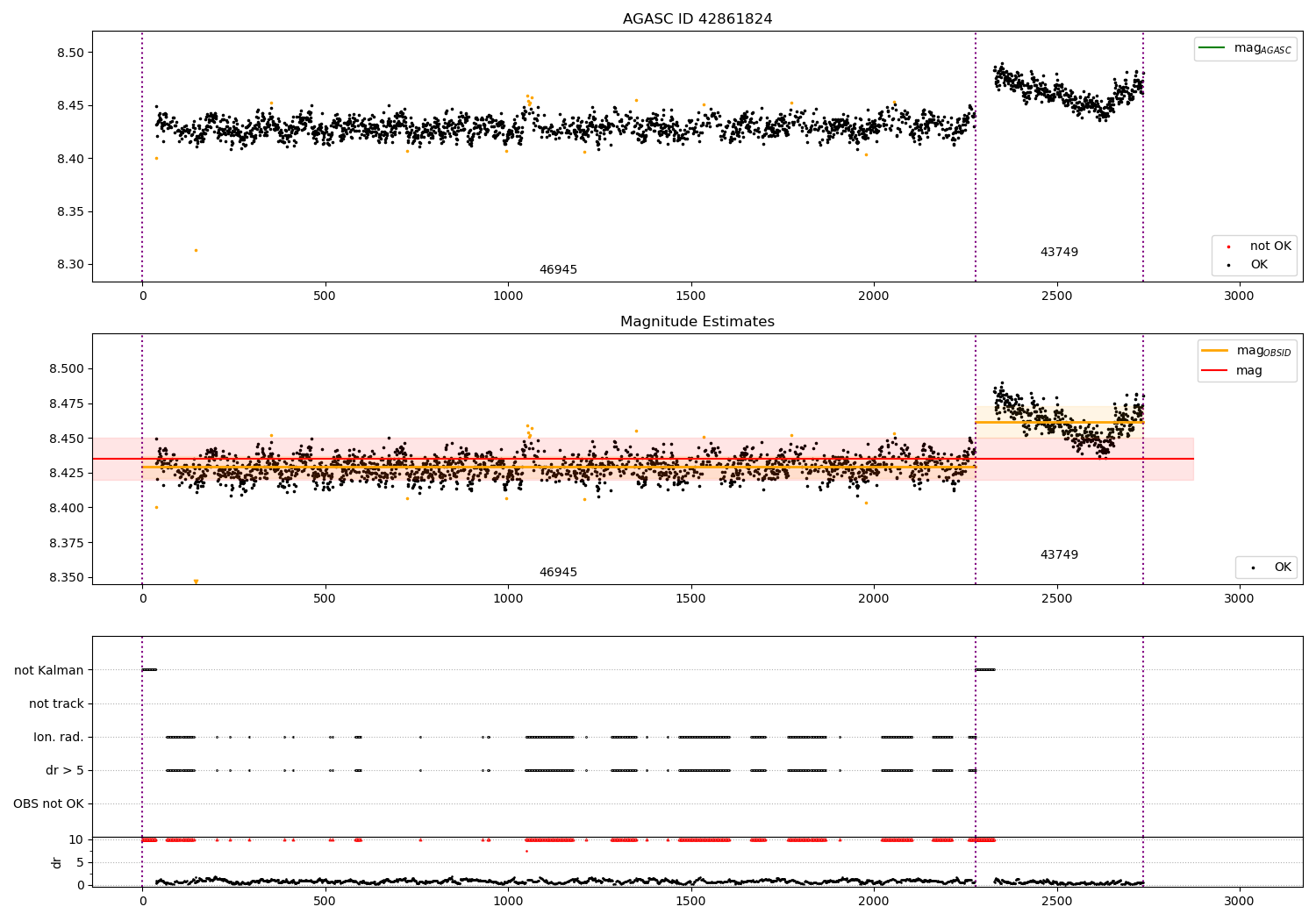This screenshot has height=921, width=1316.
Task: Click the "not Kalman" row label
Action: 49,671
